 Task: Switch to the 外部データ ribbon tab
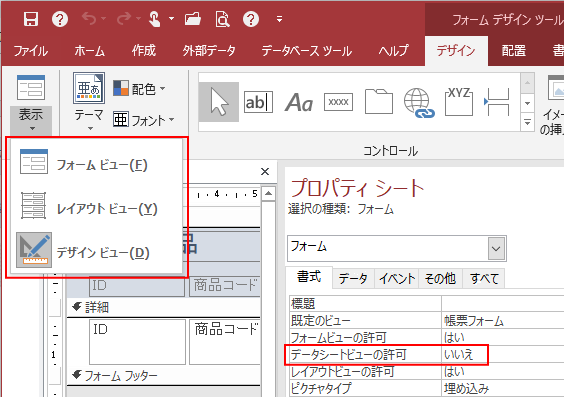209,51
